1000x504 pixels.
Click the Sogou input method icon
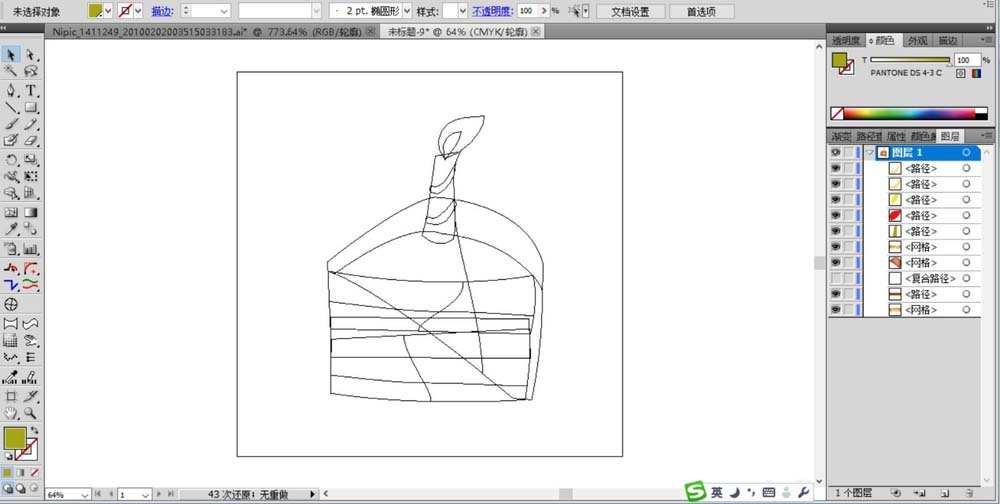click(694, 492)
